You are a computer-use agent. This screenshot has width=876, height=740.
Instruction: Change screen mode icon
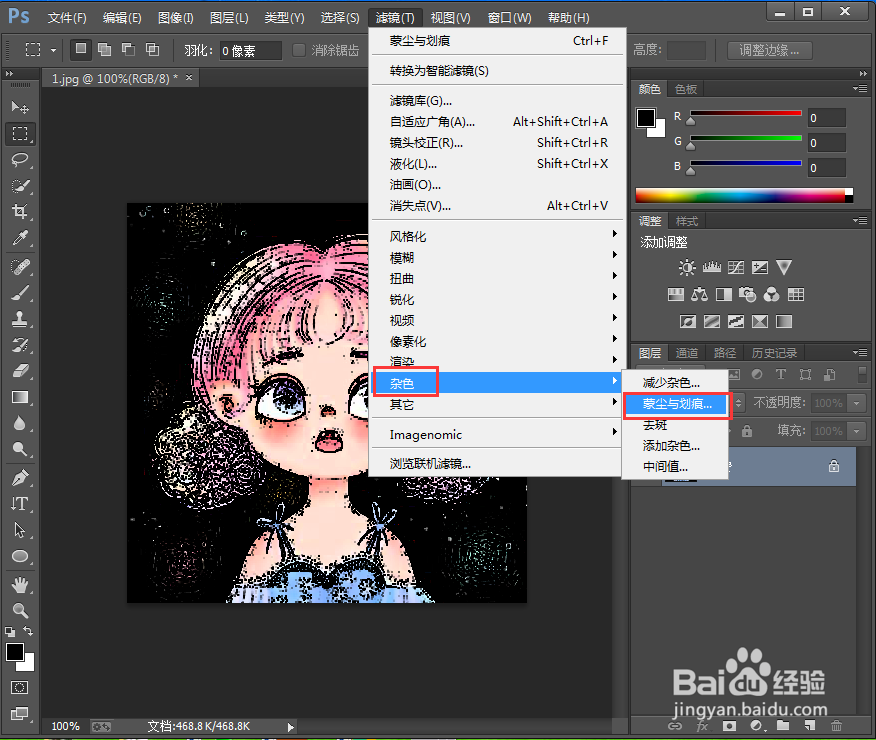[20, 713]
